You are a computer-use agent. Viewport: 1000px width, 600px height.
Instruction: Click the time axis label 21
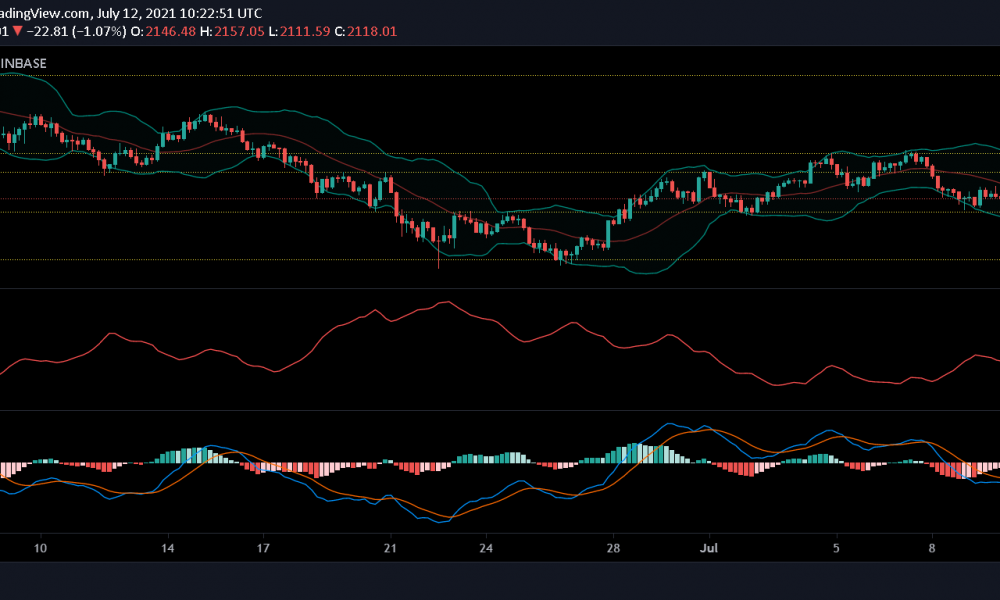coord(390,548)
